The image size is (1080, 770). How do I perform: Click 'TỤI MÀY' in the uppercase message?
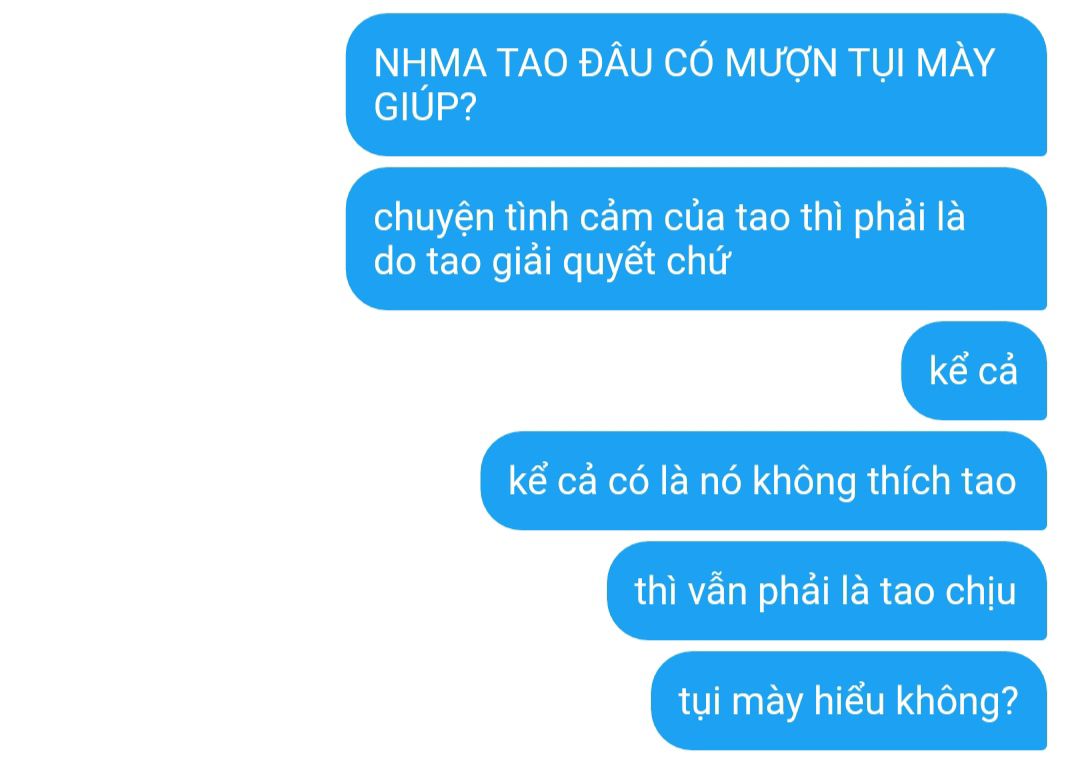(922, 63)
